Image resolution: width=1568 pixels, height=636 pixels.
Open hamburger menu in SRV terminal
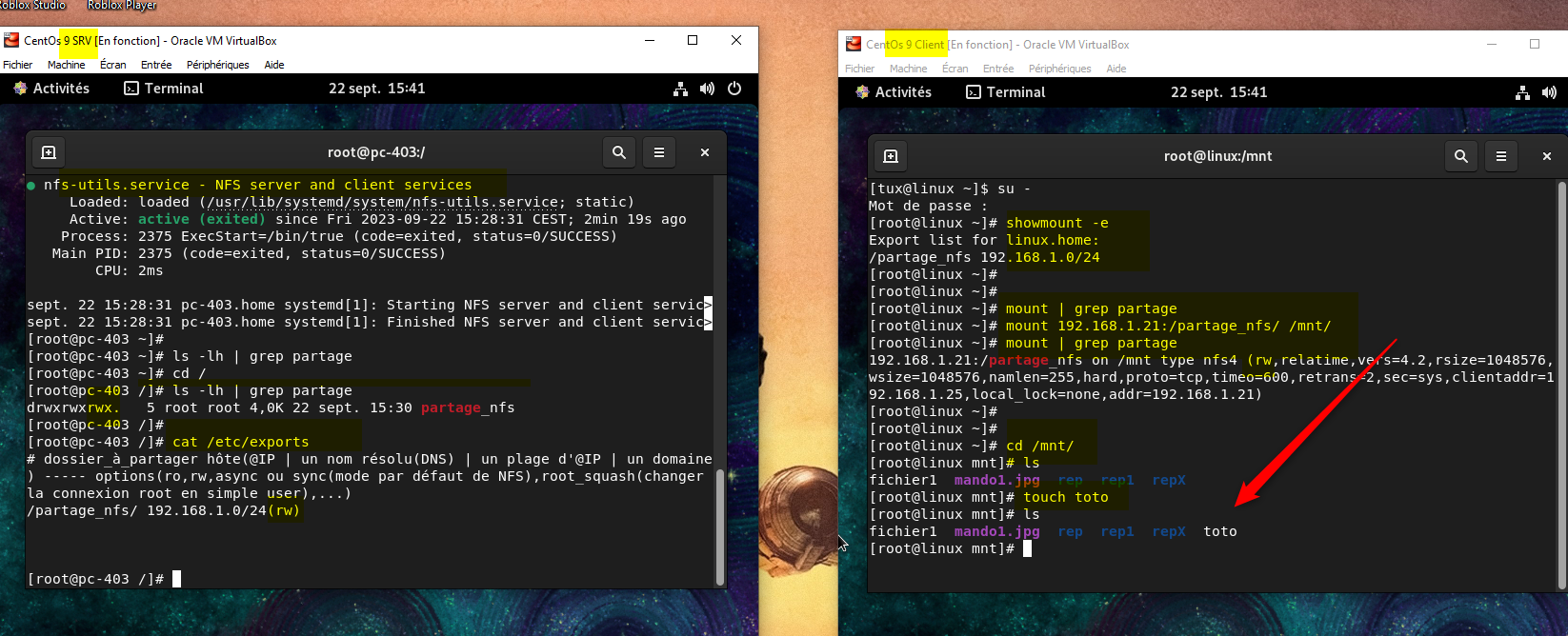coord(659,152)
